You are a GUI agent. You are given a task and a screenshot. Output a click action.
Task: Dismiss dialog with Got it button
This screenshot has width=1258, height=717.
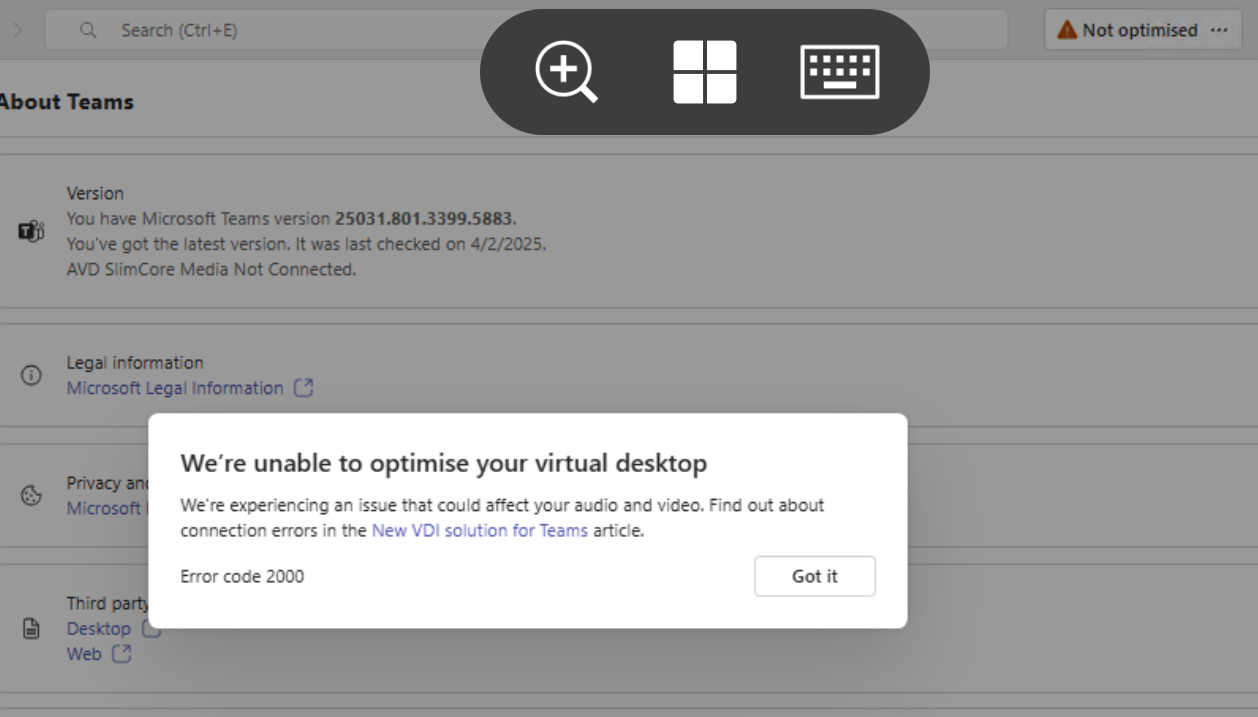click(x=815, y=576)
